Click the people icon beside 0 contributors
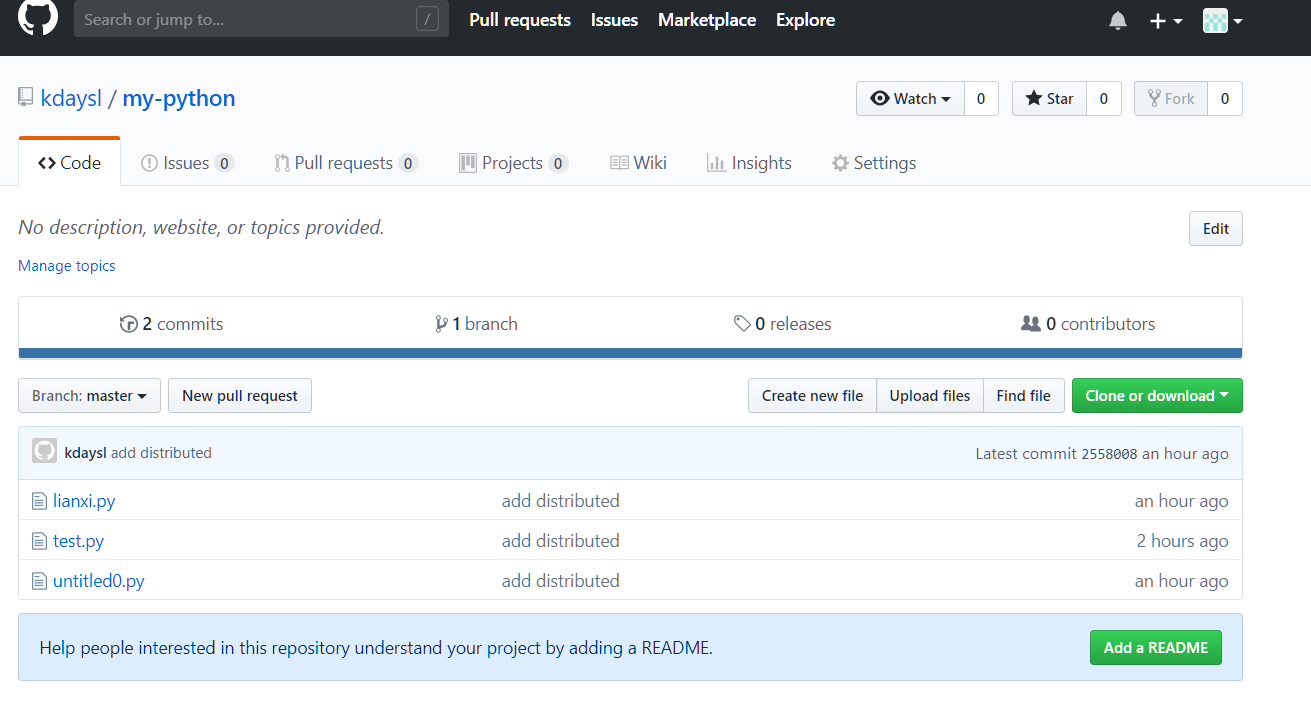The width and height of the screenshot is (1311, 719). point(1031,324)
